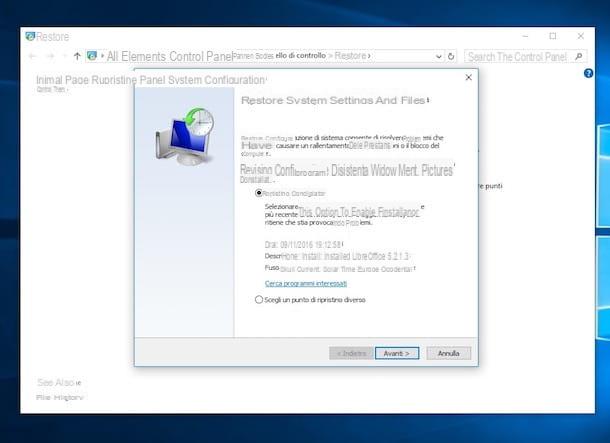Maximize the Restore window
Screen dimensions: 610x443
click(553, 36)
